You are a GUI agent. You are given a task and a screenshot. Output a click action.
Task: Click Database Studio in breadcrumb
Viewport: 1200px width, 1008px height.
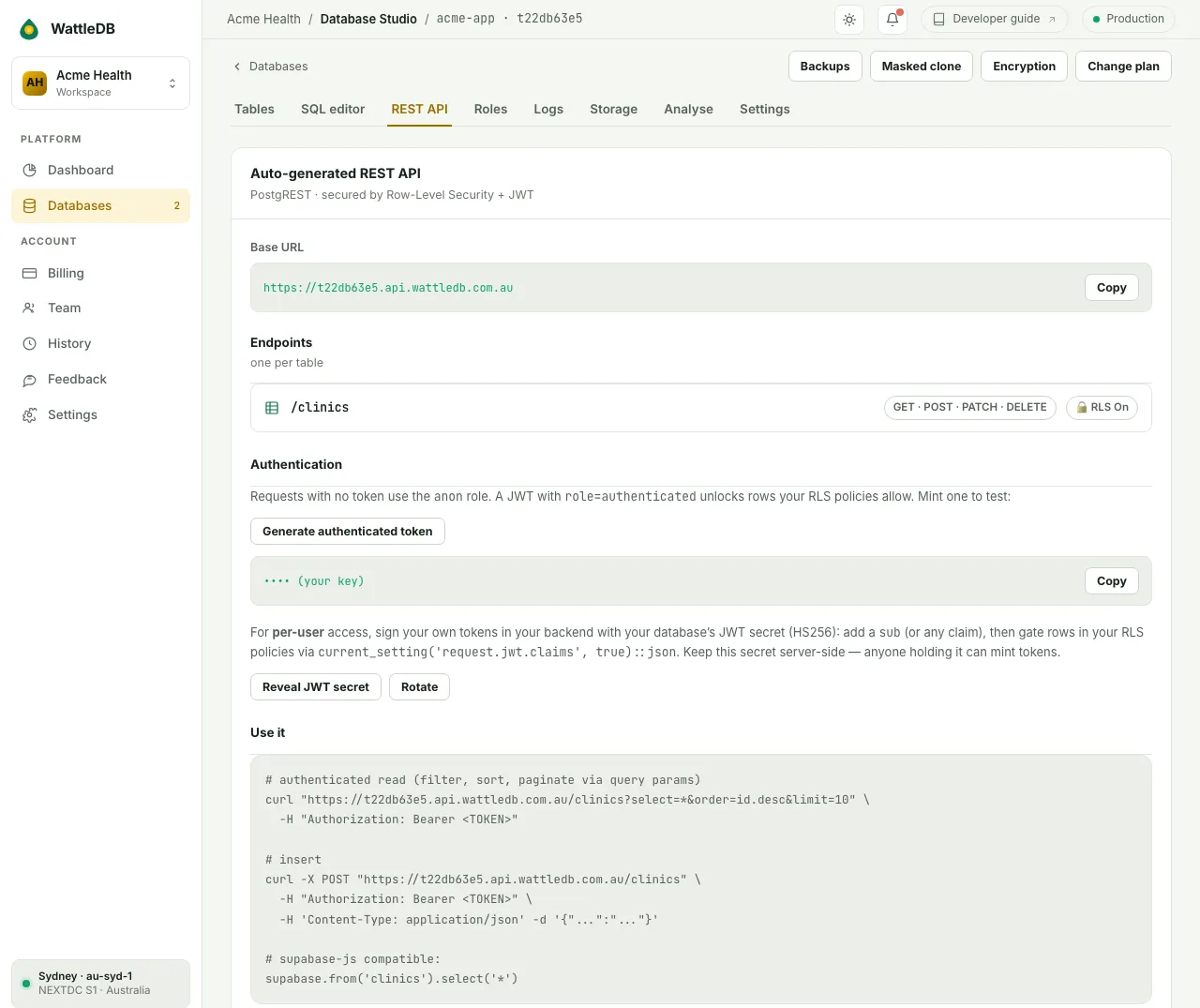368,19
